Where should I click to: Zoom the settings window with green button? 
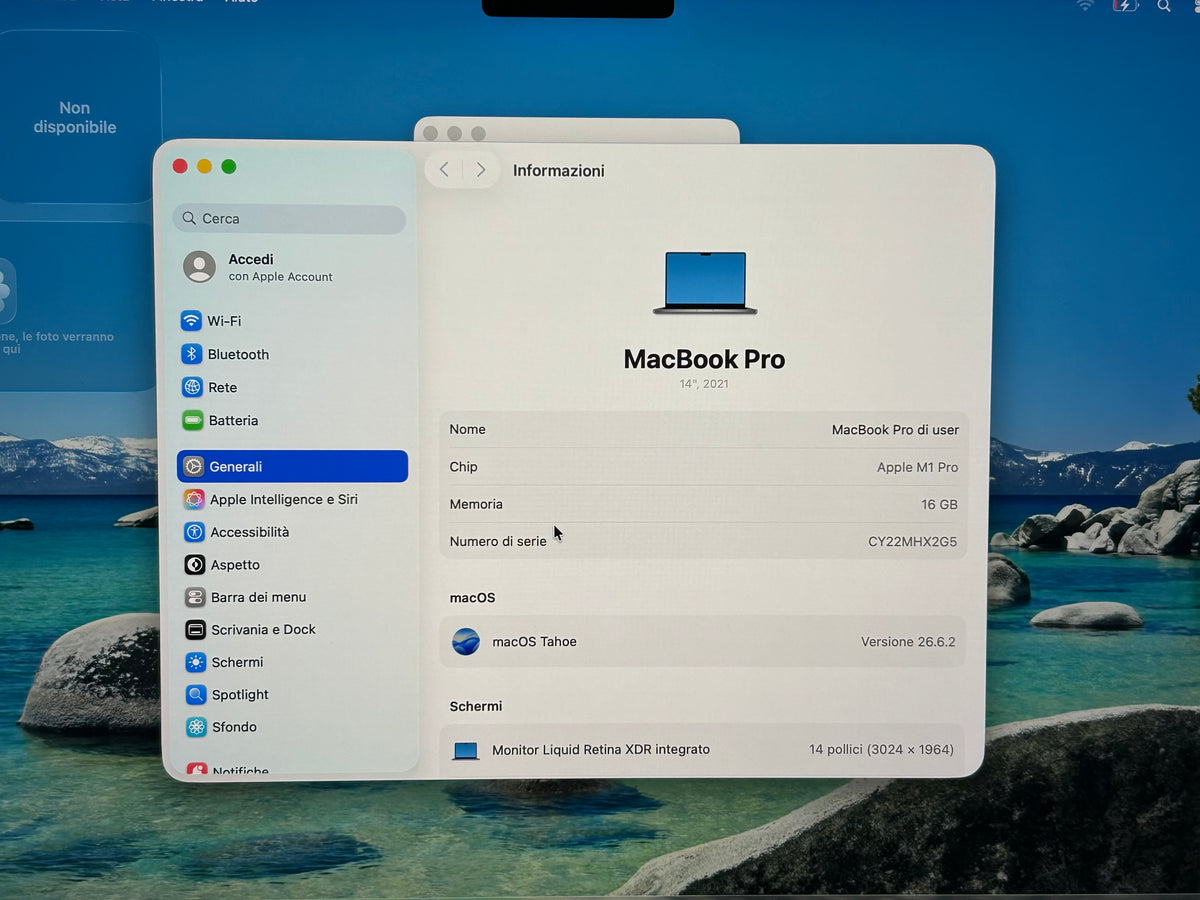(229, 167)
